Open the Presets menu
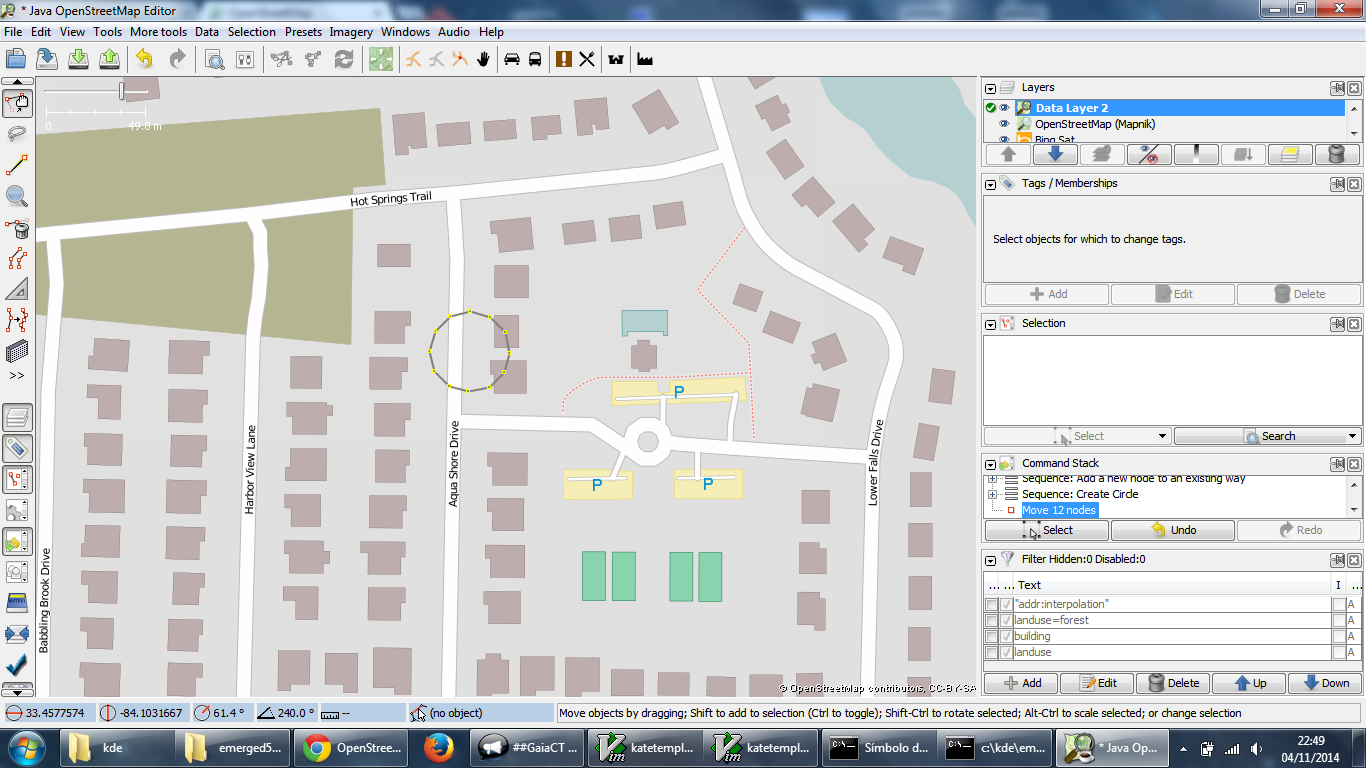Screen dimensions: 1366x768 [303, 32]
